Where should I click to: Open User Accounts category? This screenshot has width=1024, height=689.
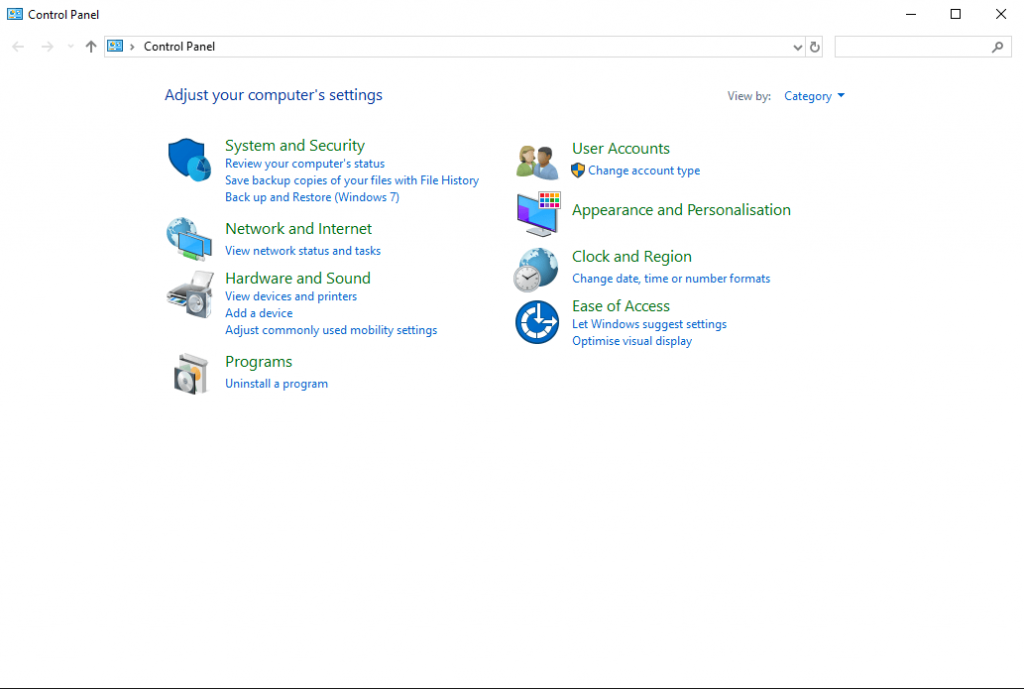tap(621, 149)
